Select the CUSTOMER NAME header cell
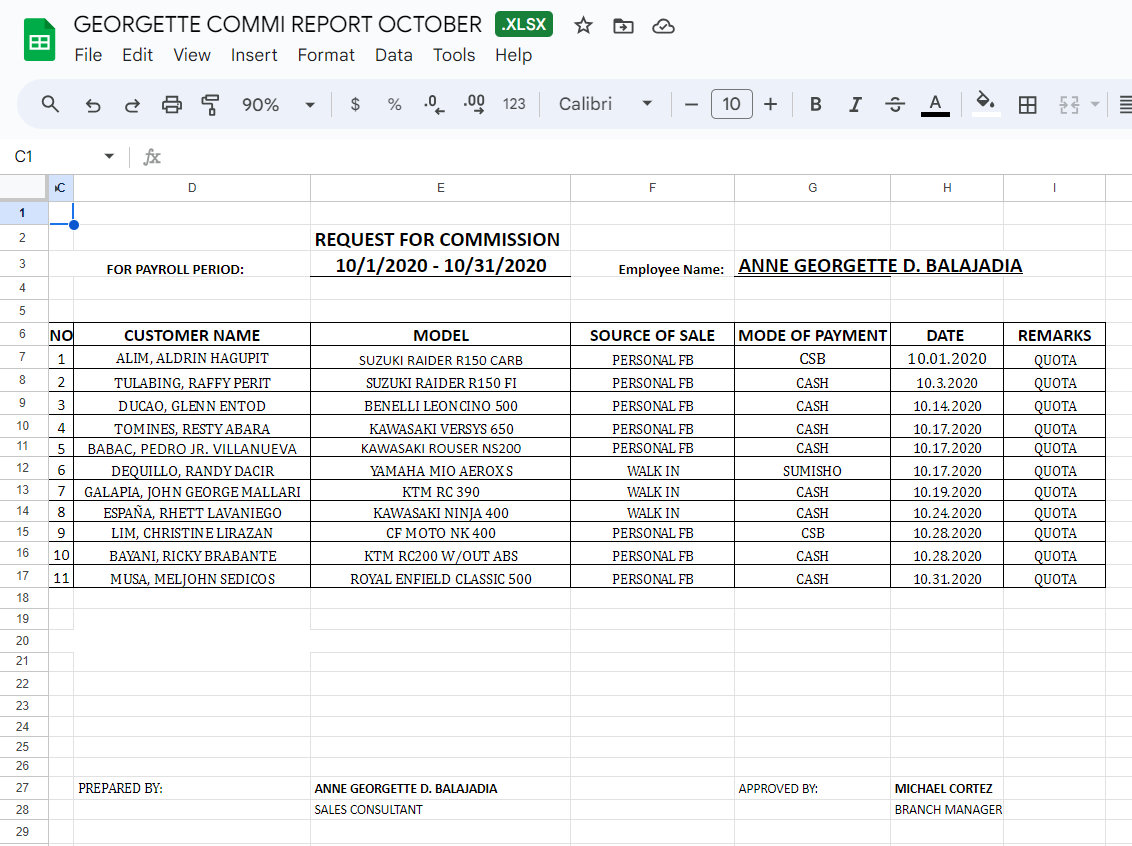 (192, 335)
